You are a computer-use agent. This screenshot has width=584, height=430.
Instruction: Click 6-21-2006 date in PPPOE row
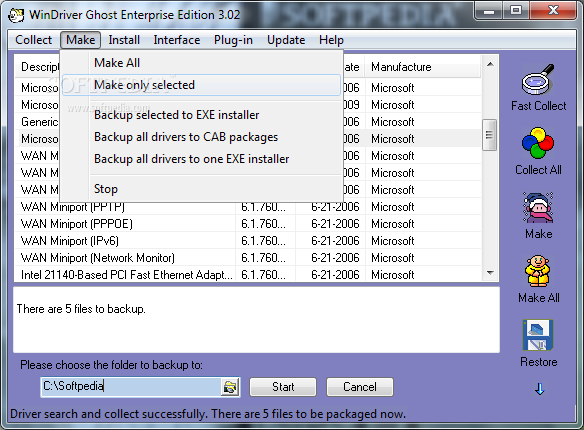(335, 224)
